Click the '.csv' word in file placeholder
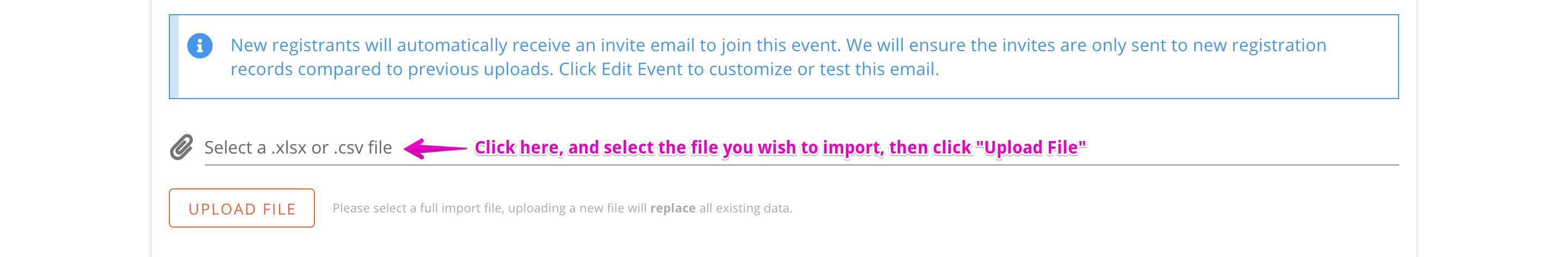 coord(348,148)
